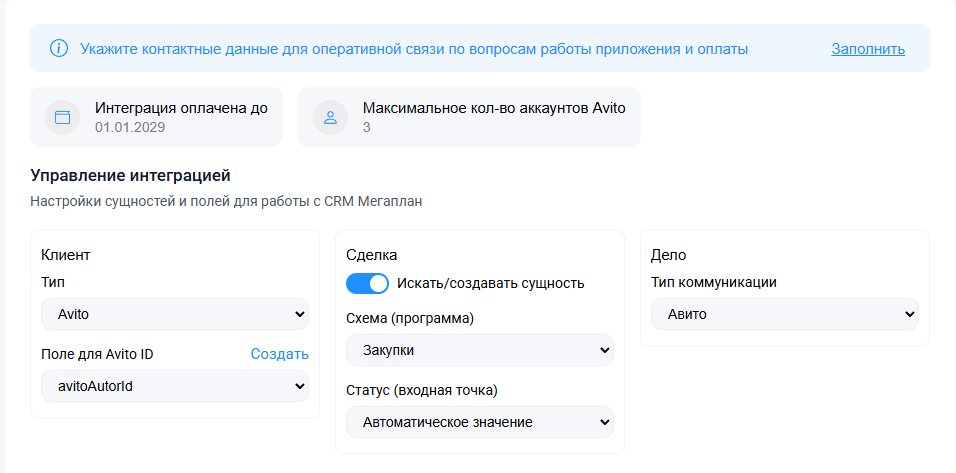Click the user icon for Avito accounts
956x473 pixels.
click(x=329, y=117)
